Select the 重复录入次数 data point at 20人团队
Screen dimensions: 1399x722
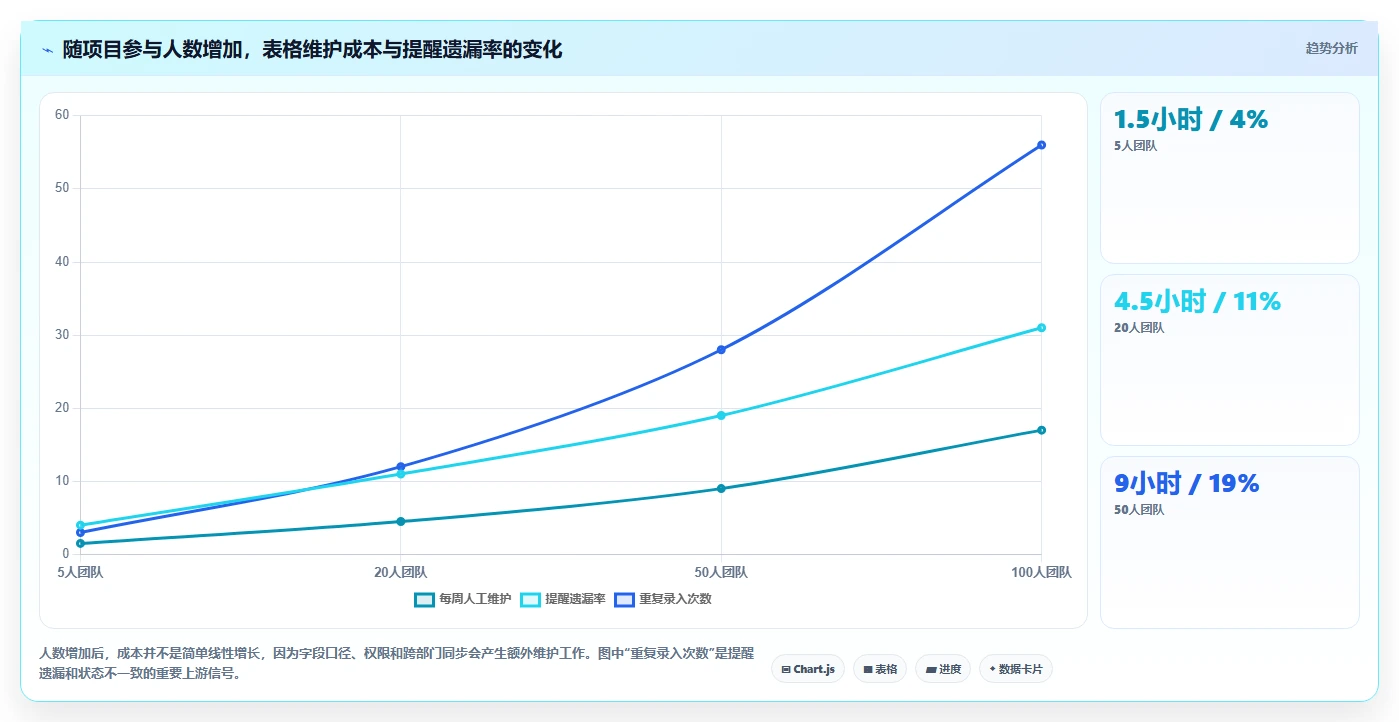click(x=401, y=466)
